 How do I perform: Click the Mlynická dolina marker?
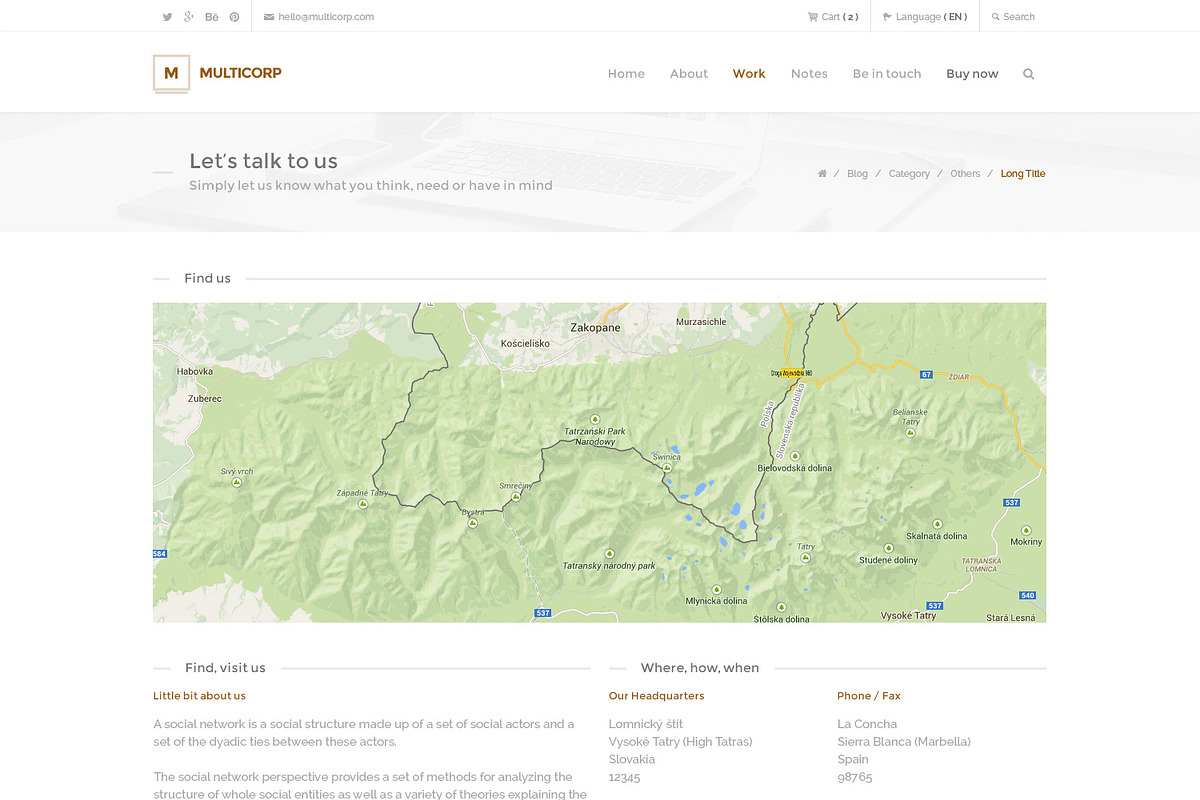tap(716, 589)
